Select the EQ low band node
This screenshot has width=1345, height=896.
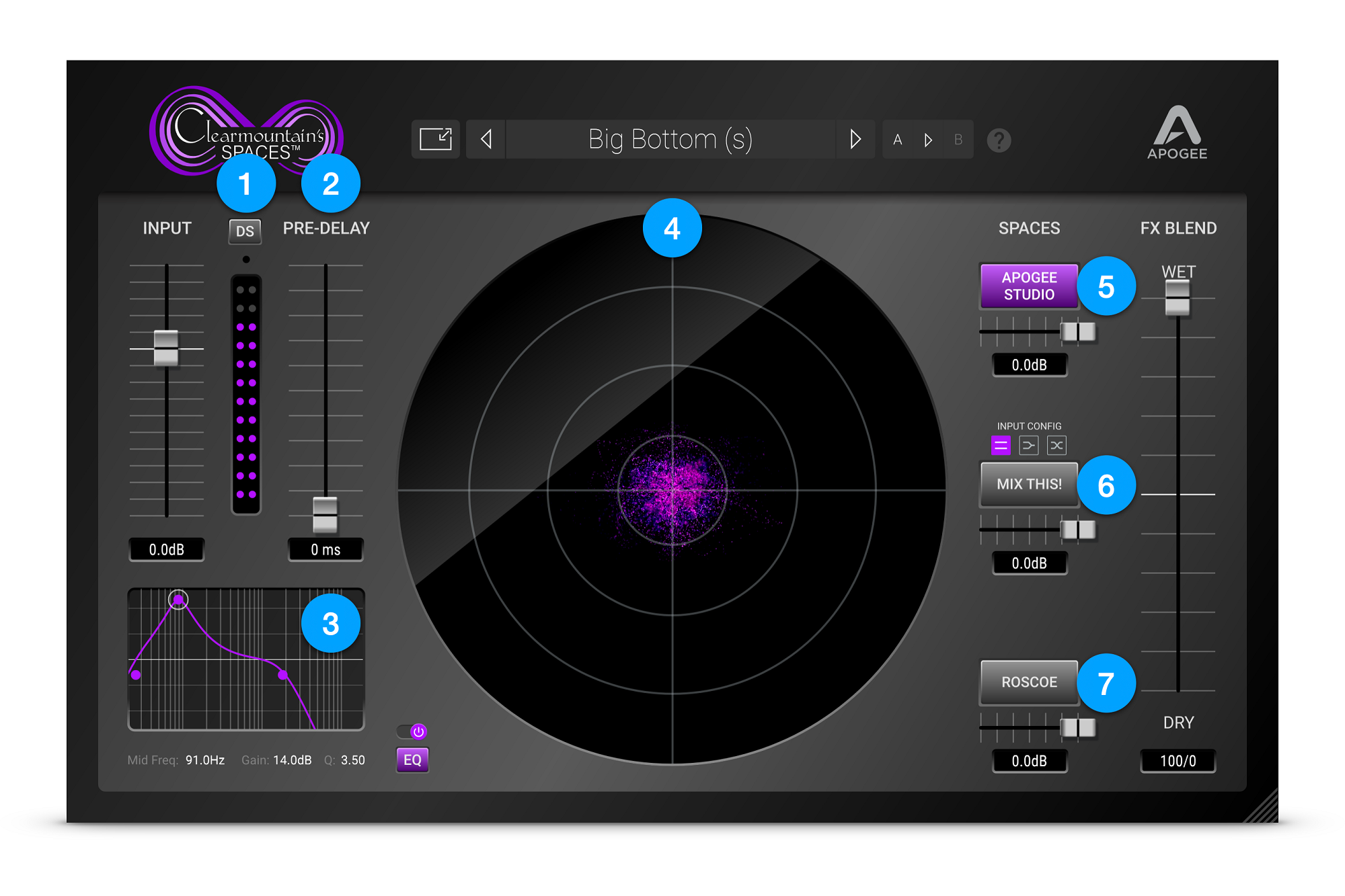(136, 675)
